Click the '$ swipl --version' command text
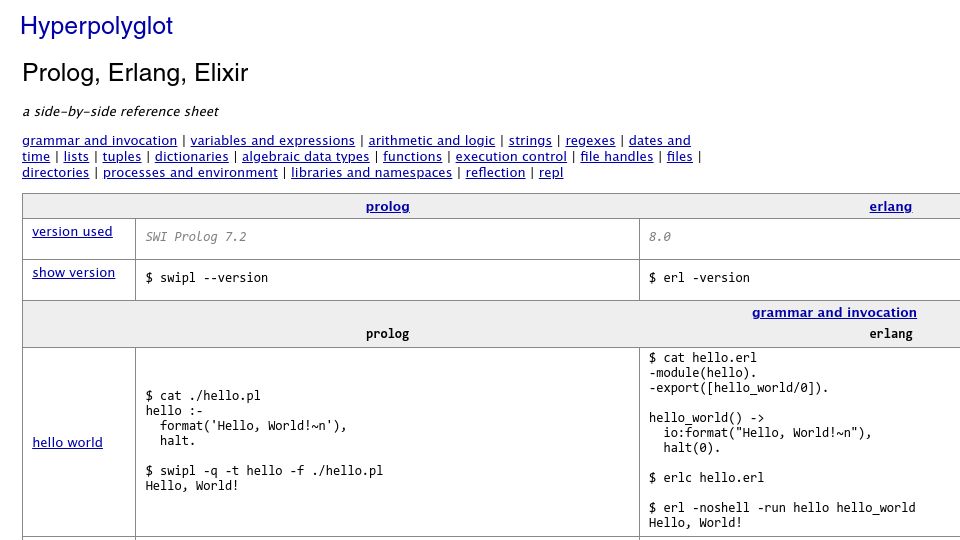This screenshot has height=540, width=960. (206, 278)
